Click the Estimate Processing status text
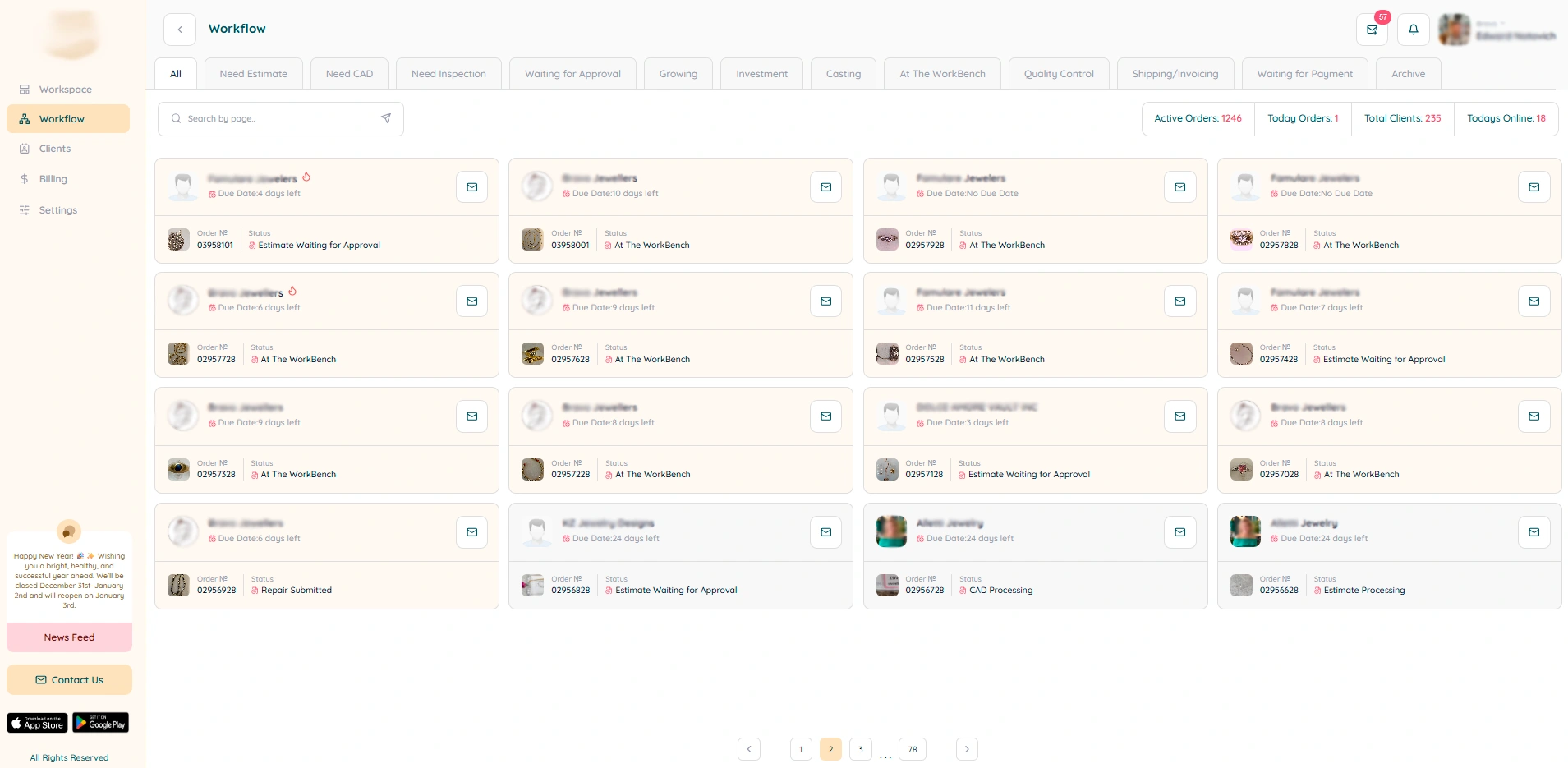The height and width of the screenshot is (768, 1568). (x=1364, y=591)
